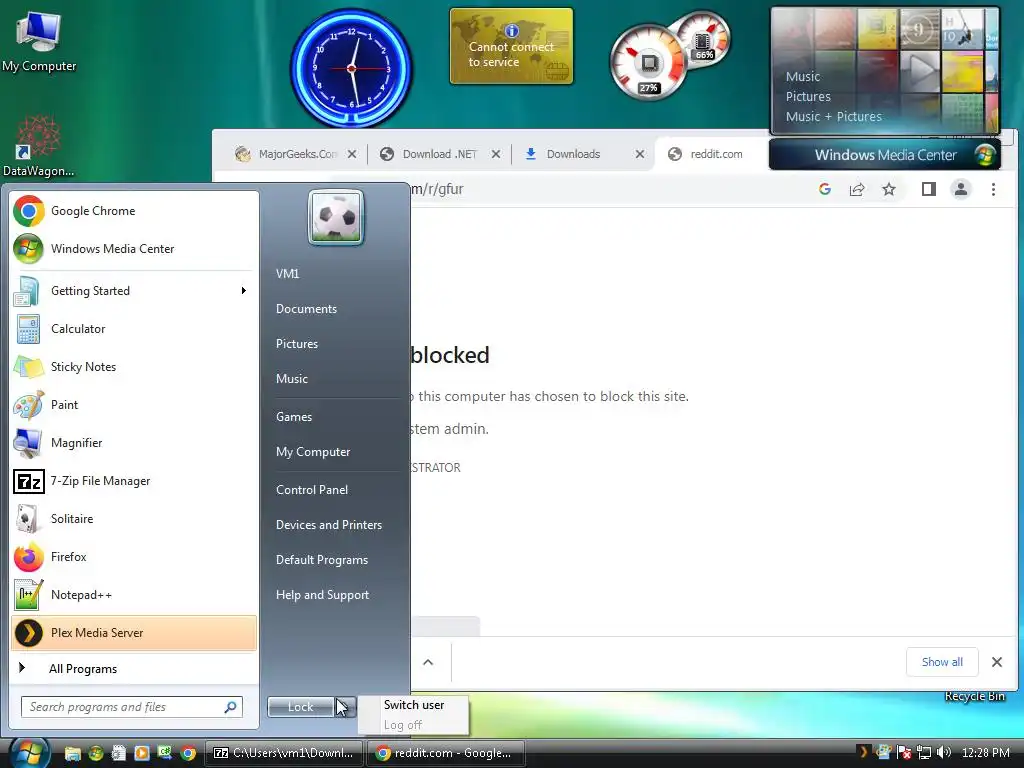Click Show all downloads button
The image size is (1024, 768).
tap(942, 662)
